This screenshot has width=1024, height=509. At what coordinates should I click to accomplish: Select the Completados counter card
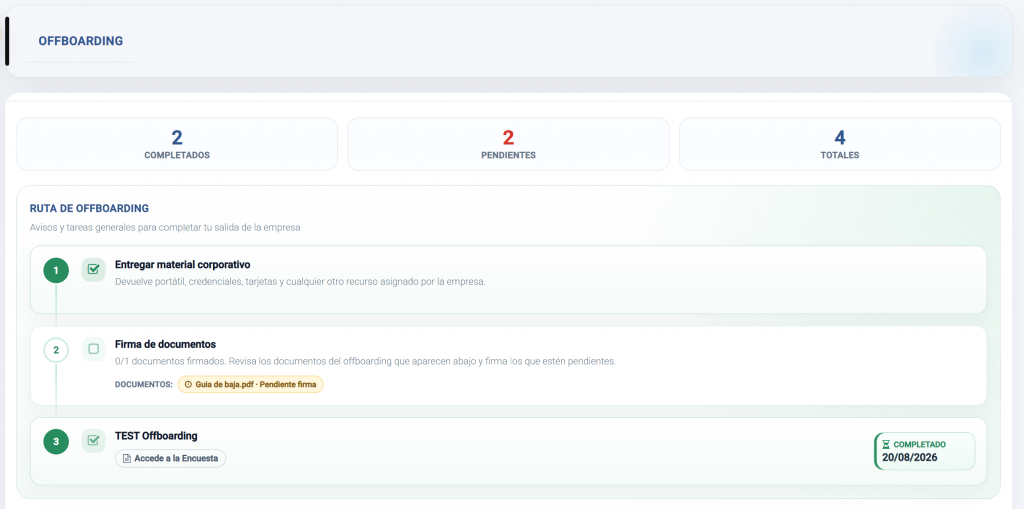pyautogui.click(x=177, y=144)
